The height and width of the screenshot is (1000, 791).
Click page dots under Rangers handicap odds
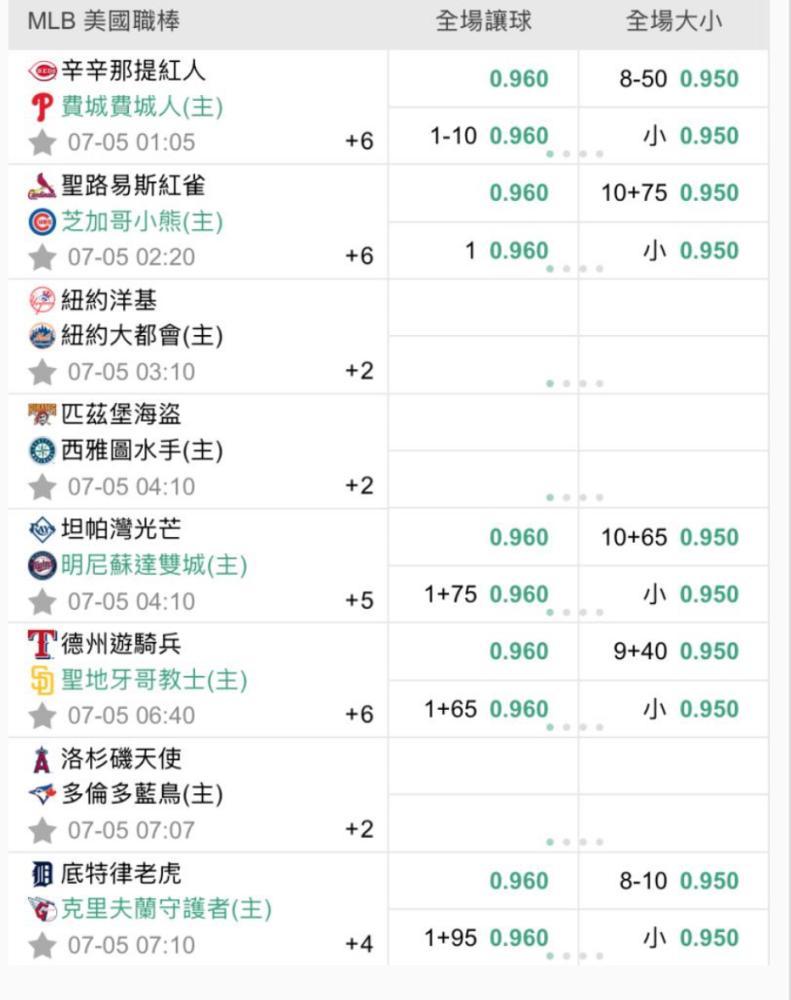pyautogui.click(x=575, y=727)
